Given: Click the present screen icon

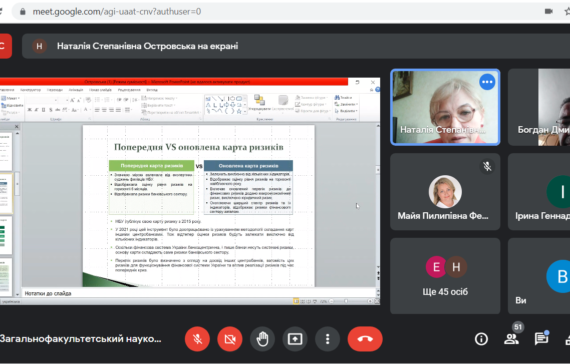Looking at the screenshot, I should (x=295, y=339).
